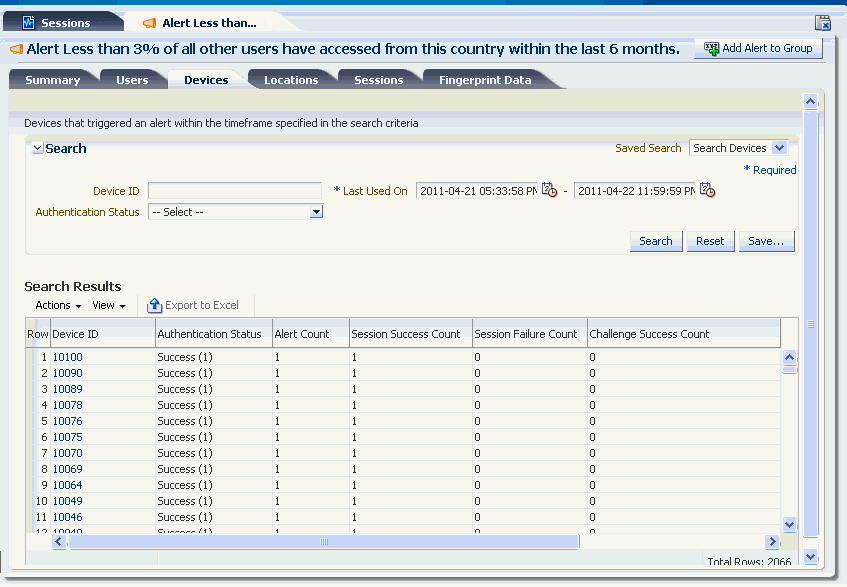The width and height of the screenshot is (847, 587).
Task: Open the Actions menu
Action: (56, 305)
